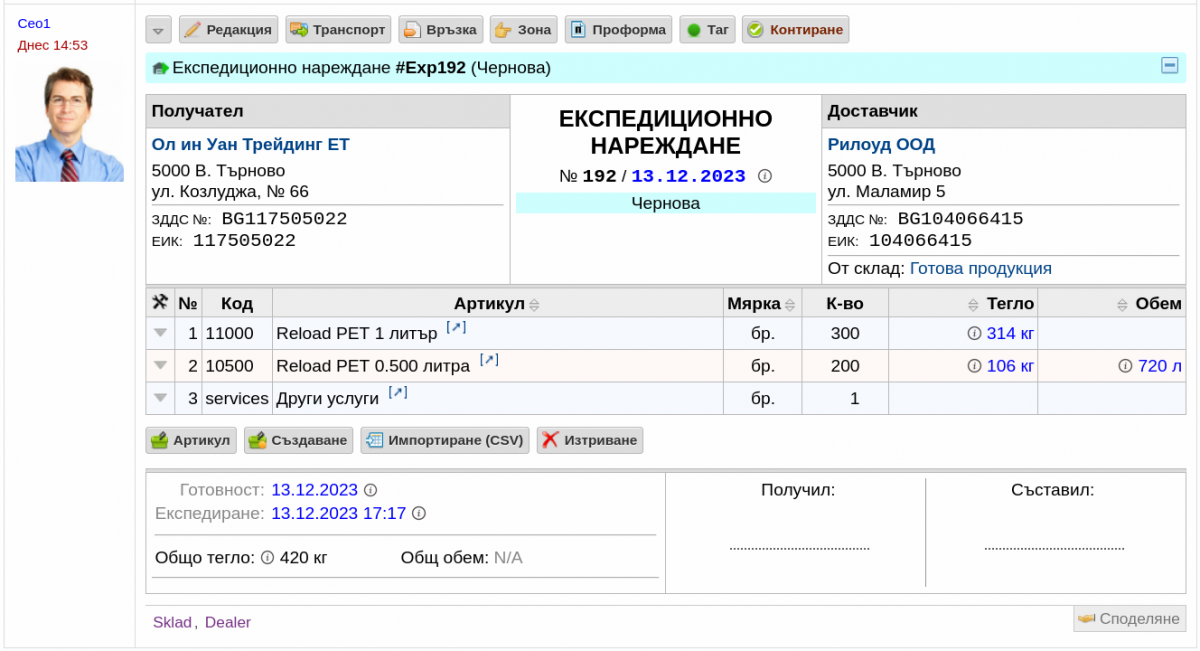This screenshot has height=651, width=1200.
Task: Click the Готовност date 13.12.2023
Action: (314, 490)
